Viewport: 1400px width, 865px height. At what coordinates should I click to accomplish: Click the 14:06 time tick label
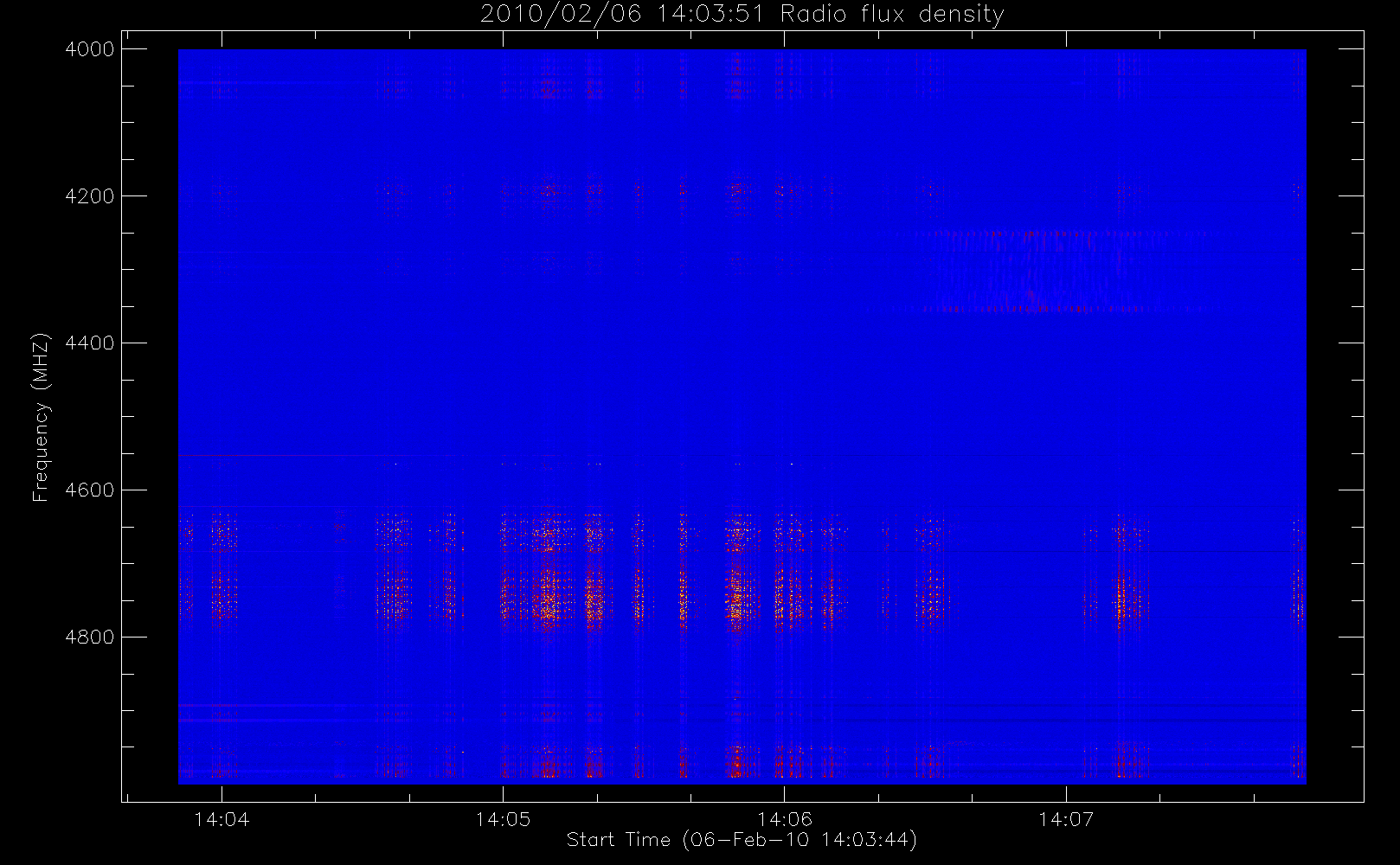pyautogui.click(x=785, y=818)
